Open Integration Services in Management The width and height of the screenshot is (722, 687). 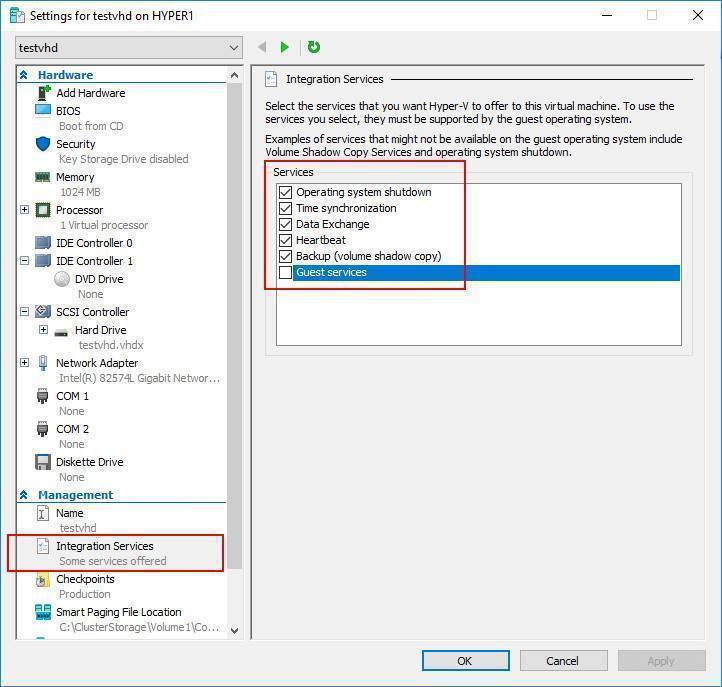pyautogui.click(x=105, y=546)
